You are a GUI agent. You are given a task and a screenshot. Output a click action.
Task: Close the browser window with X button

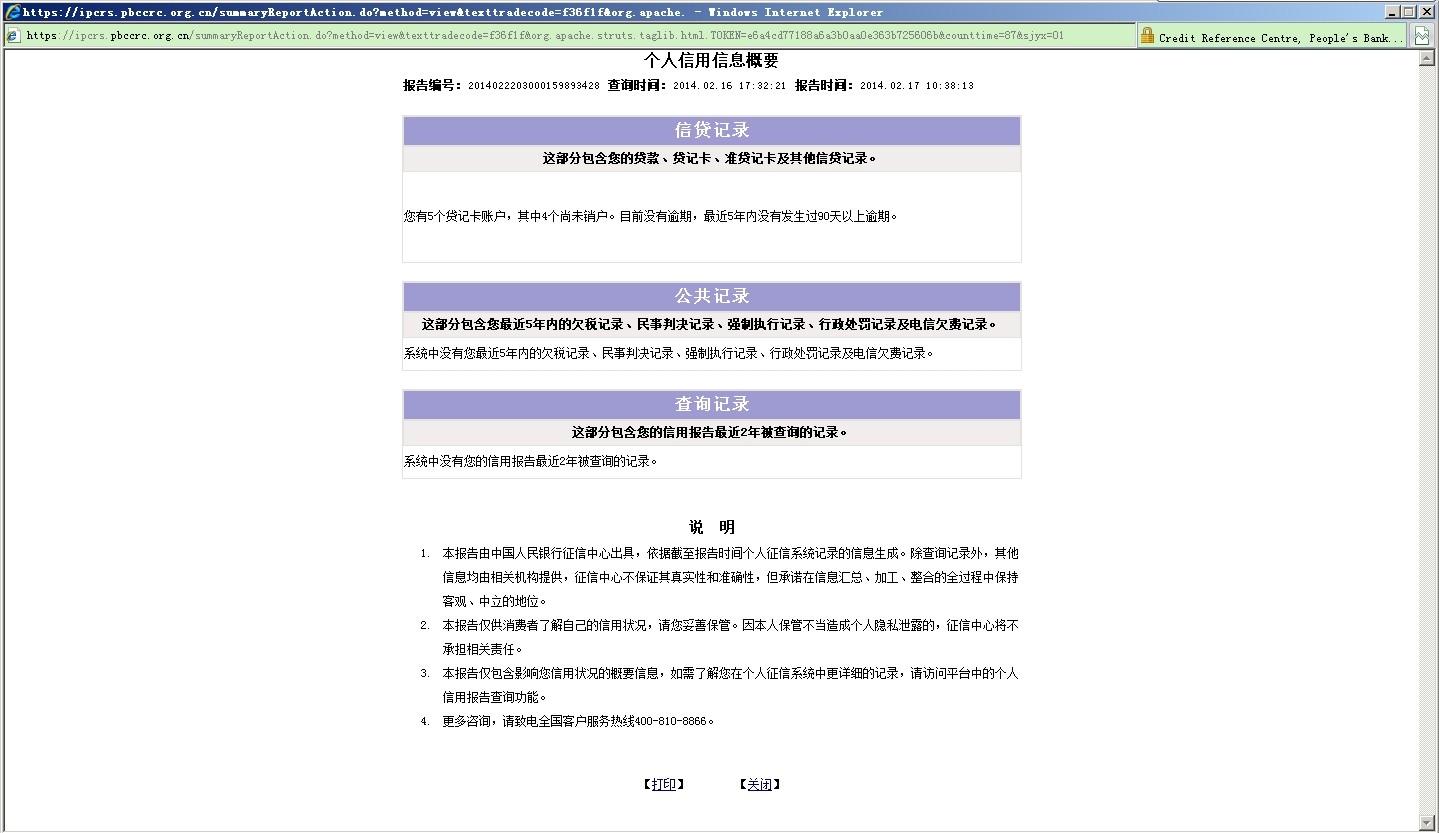pos(1426,12)
